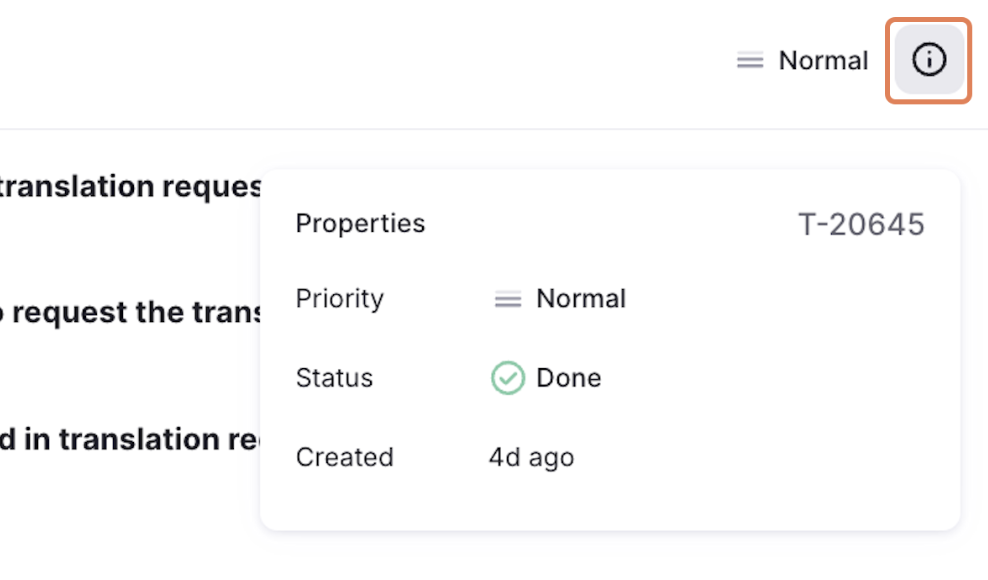Select the Status row label
988x580 pixels.
[x=335, y=378]
